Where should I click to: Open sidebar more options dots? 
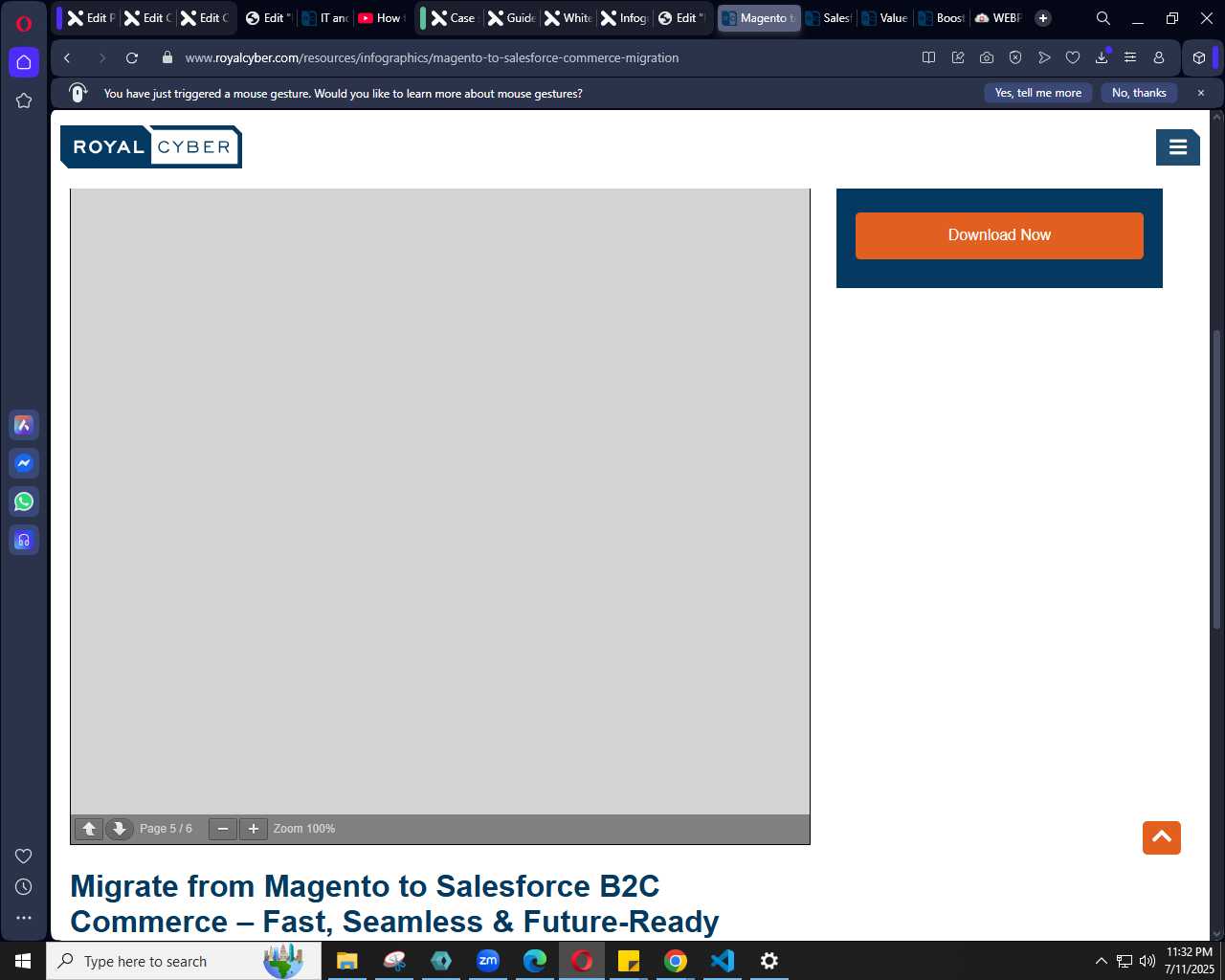pyautogui.click(x=24, y=917)
